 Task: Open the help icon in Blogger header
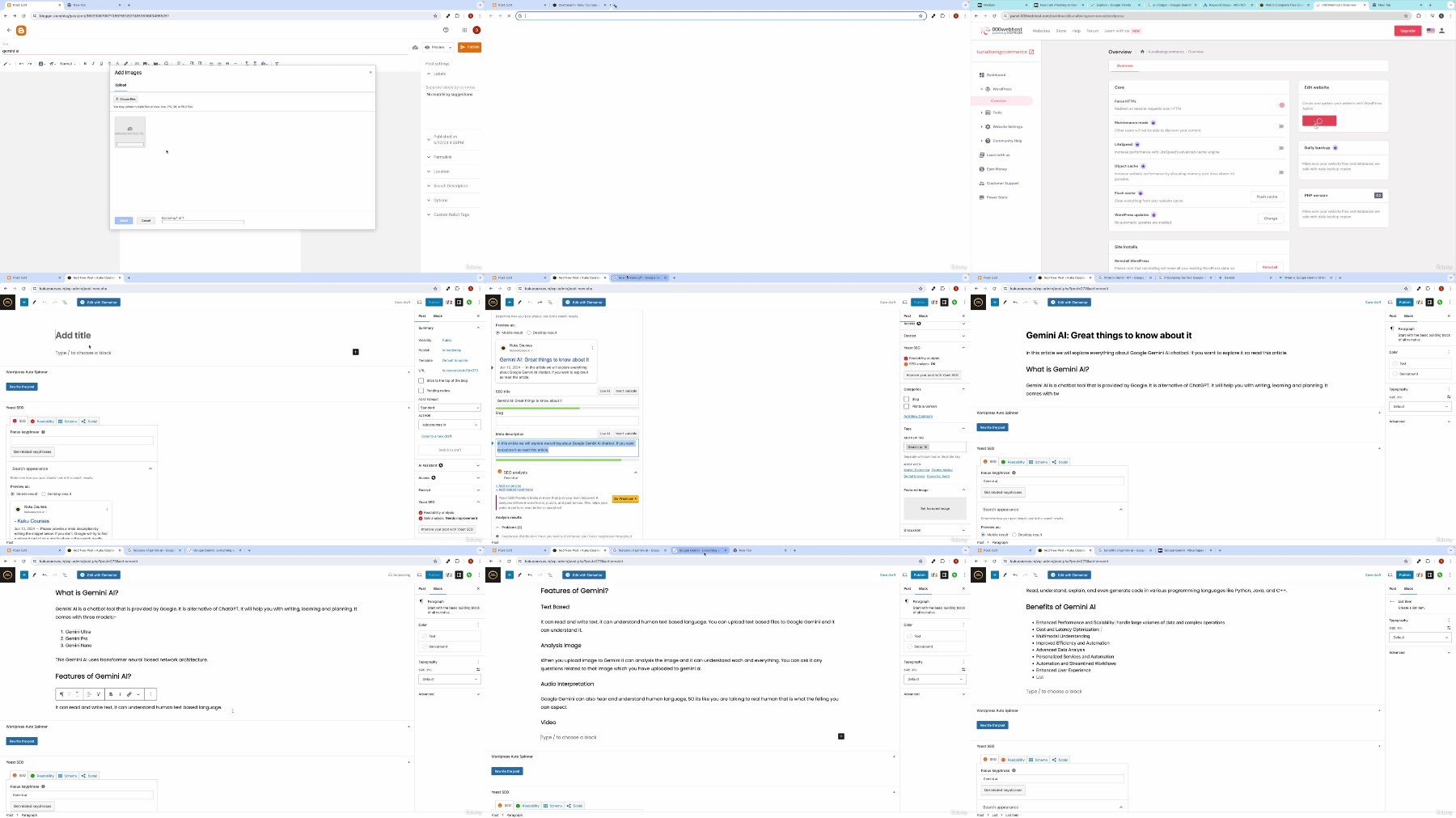pyautogui.click(x=446, y=30)
